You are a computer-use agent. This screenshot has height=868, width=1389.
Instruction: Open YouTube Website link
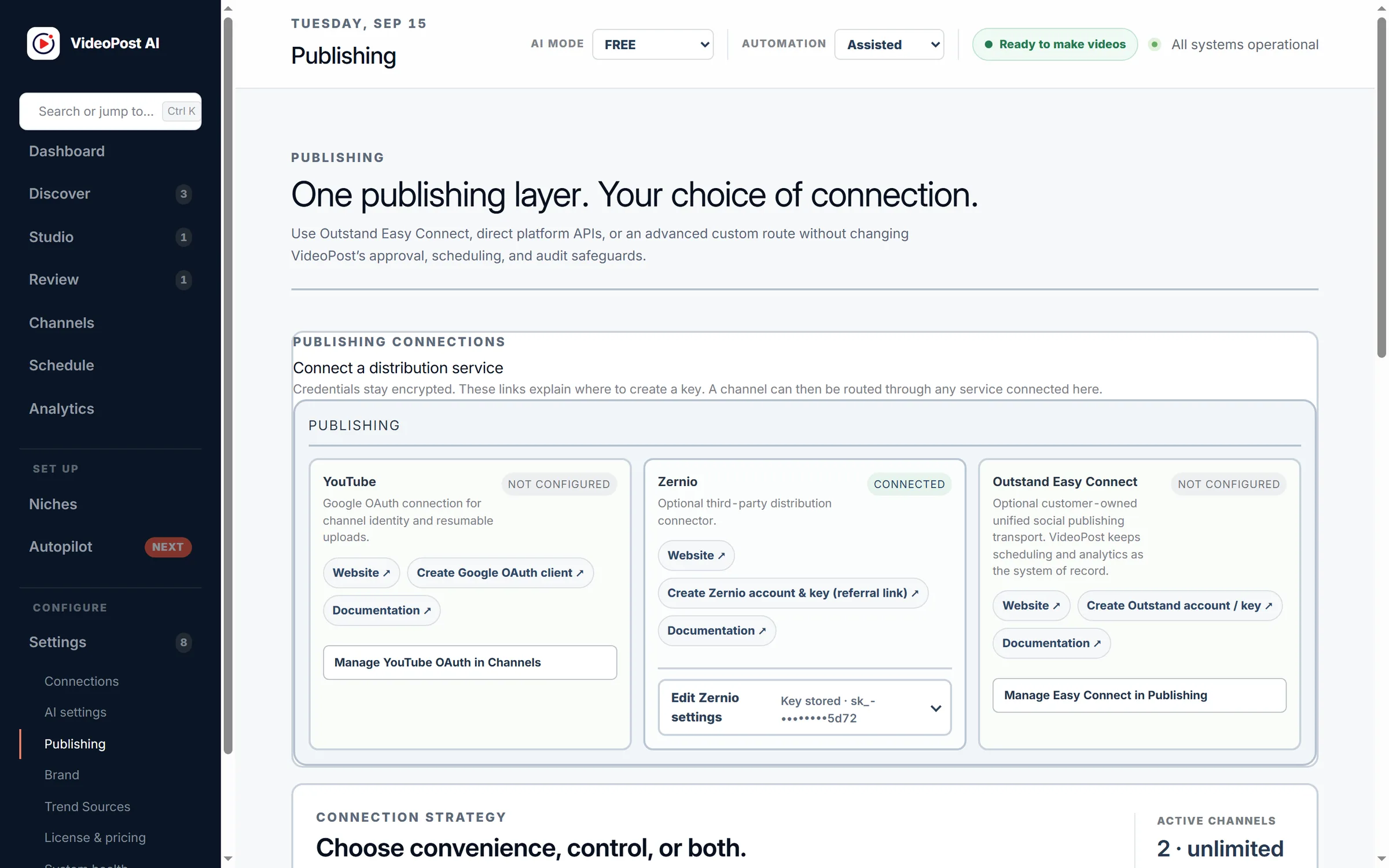pos(361,573)
